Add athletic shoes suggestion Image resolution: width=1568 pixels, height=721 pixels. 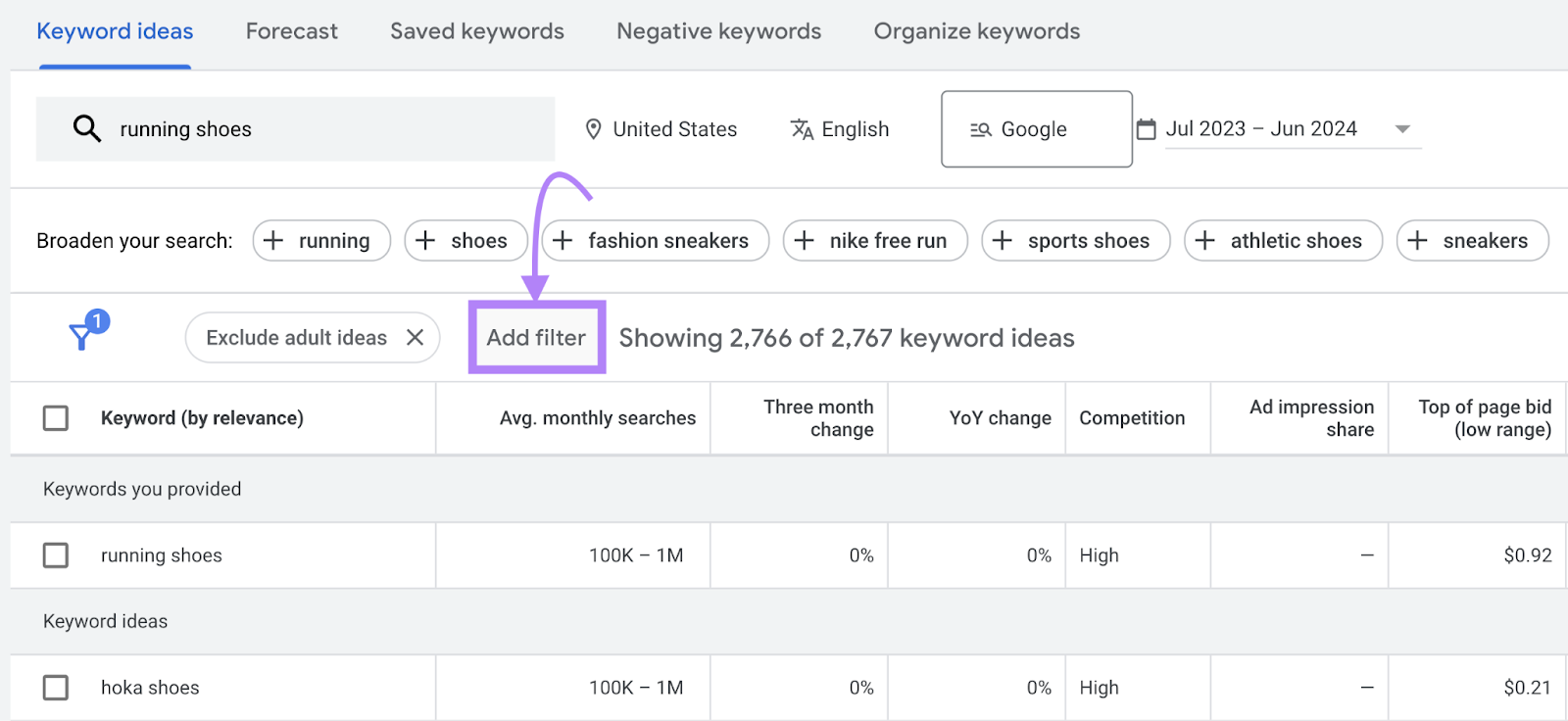[1283, 240]
